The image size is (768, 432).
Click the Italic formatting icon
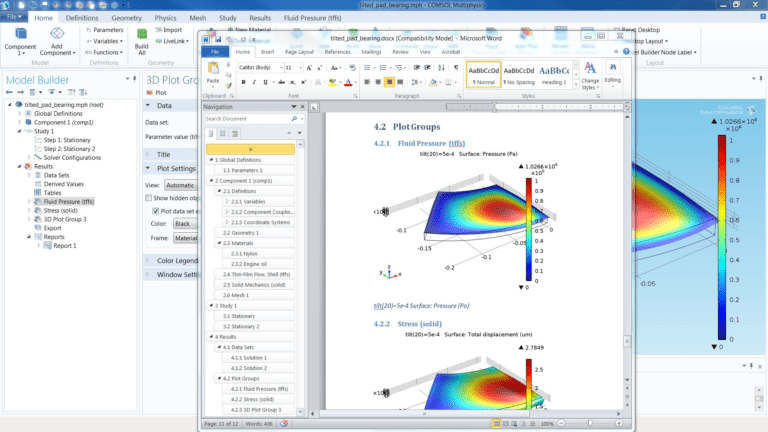pyautogui.click(x=256, y=84)
